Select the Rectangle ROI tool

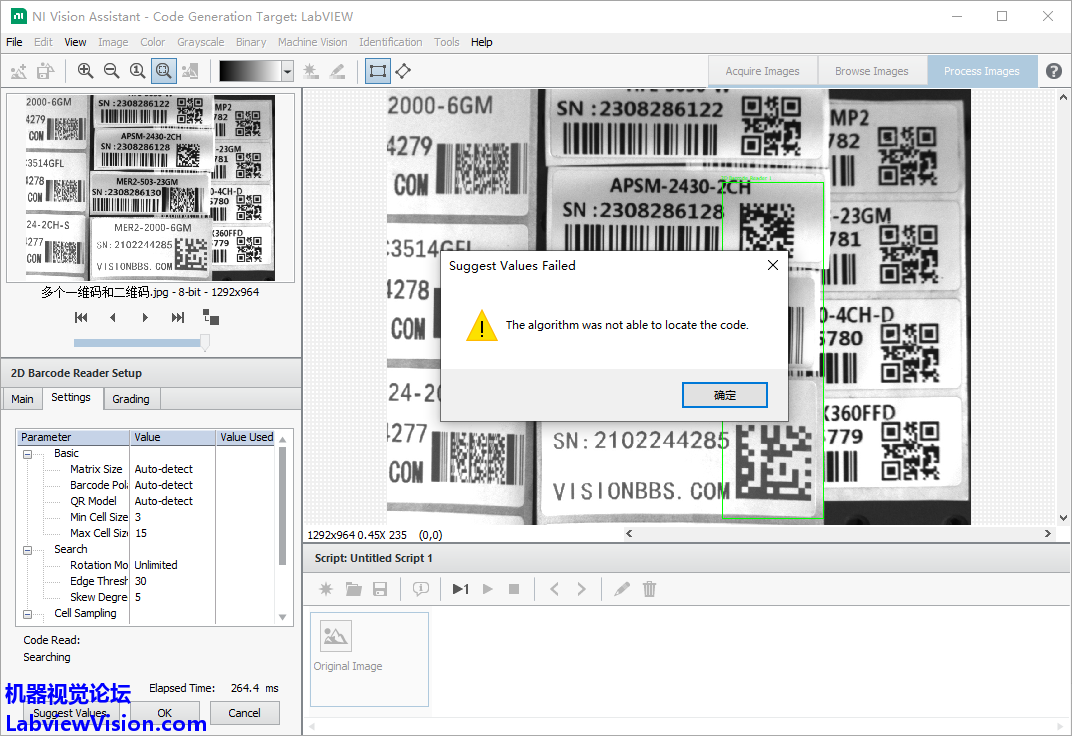click(x=377, y=71)
